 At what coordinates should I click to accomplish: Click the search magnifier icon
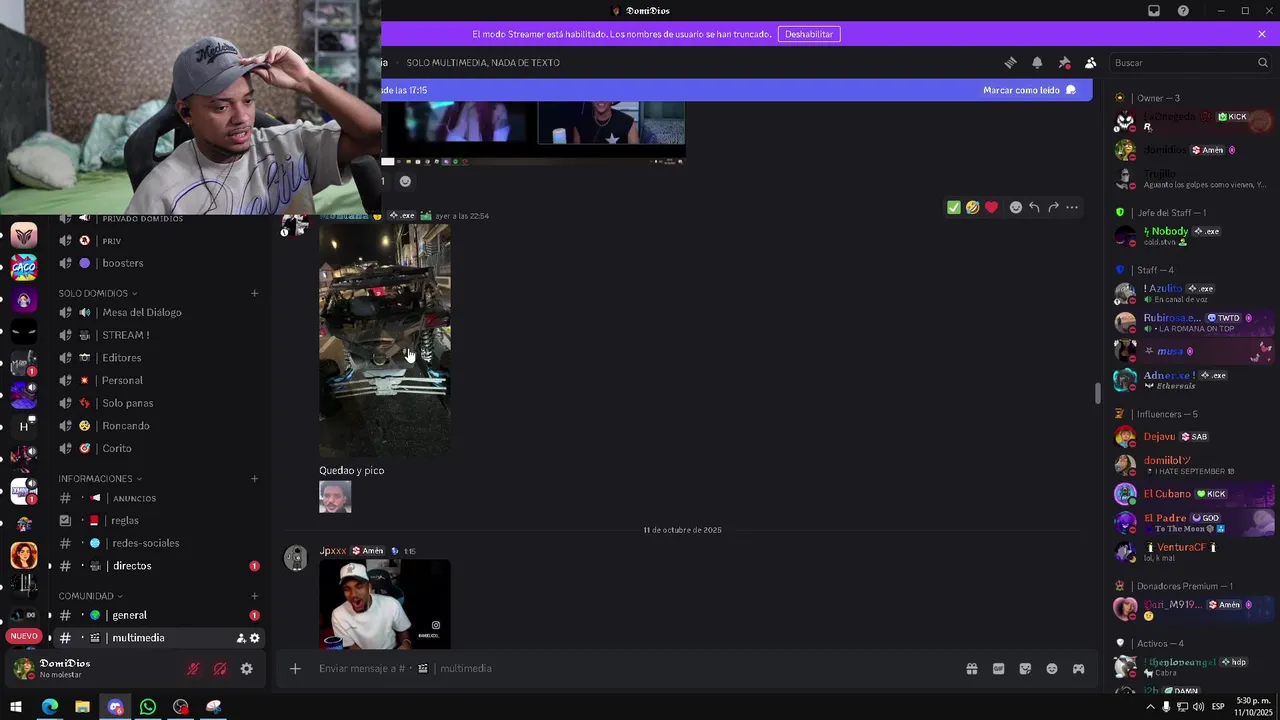pos(1262,62)
